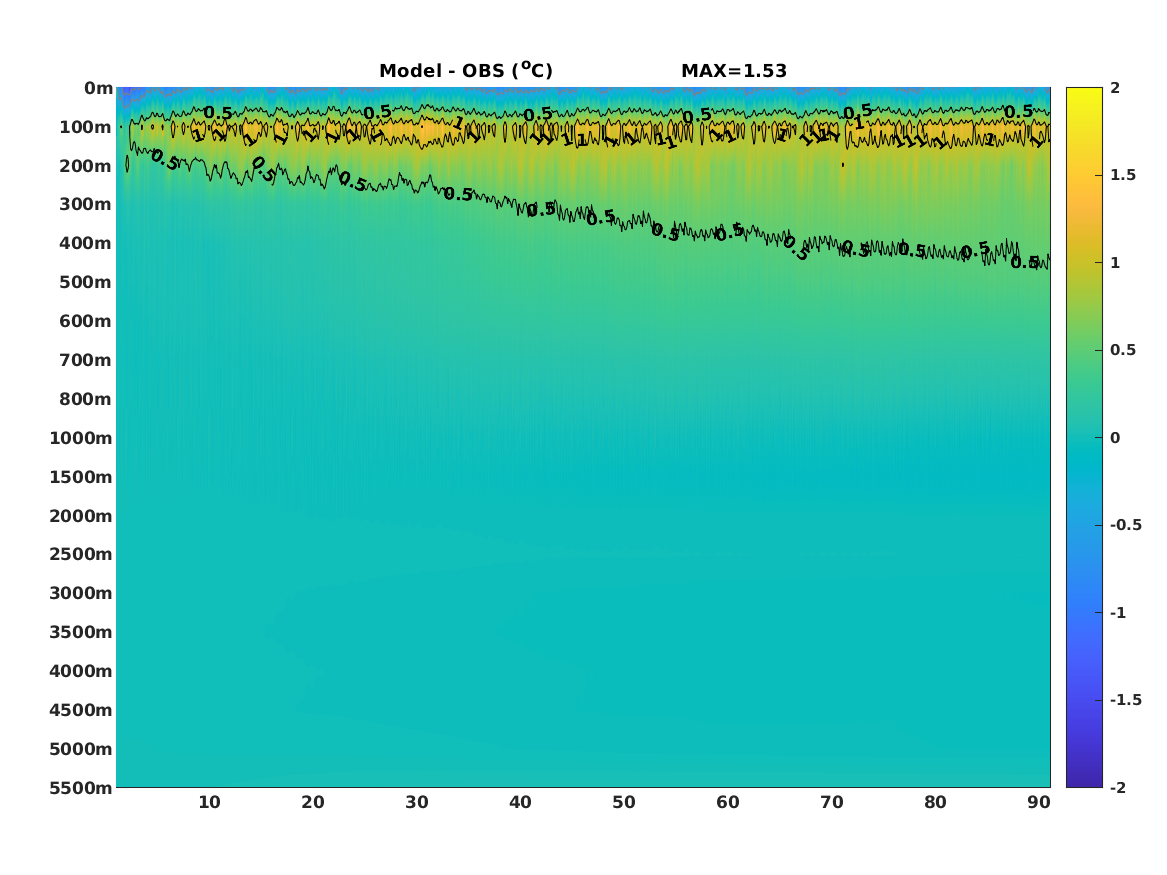Screen dimensions: 1167x875
Task: Click the teal zero-level region of the colorbar
Action: tap(1084, 438)
